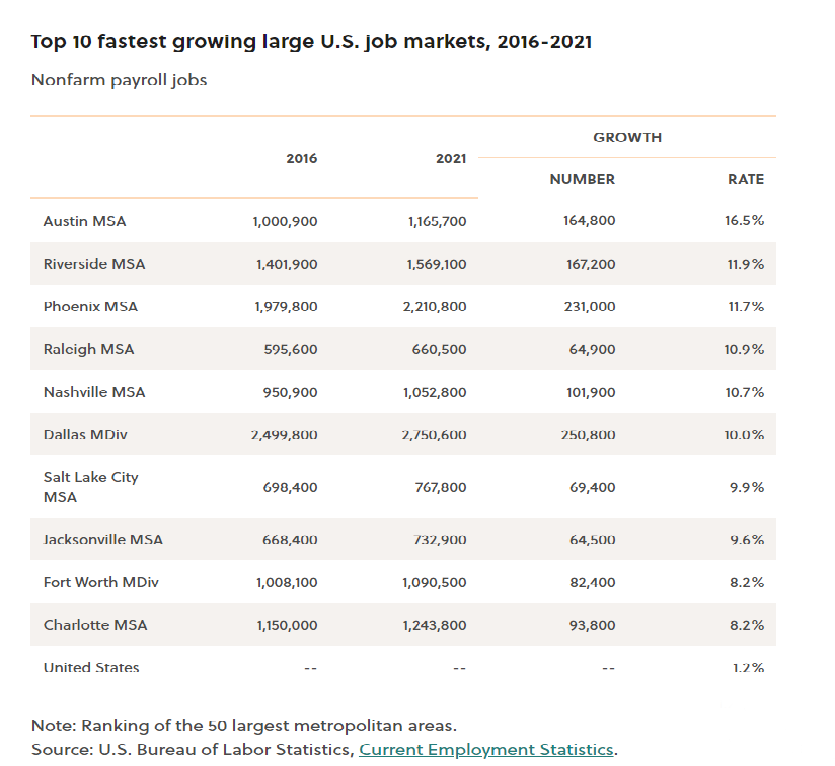Screen dimensions: 835x766
Task: Click the 'Nonfarm payroll jobs' subtitle
Action: tap(119, 80)
